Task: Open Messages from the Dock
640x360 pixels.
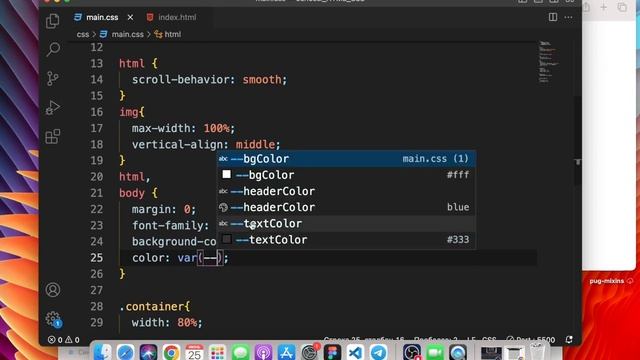Action: point(240,352)
